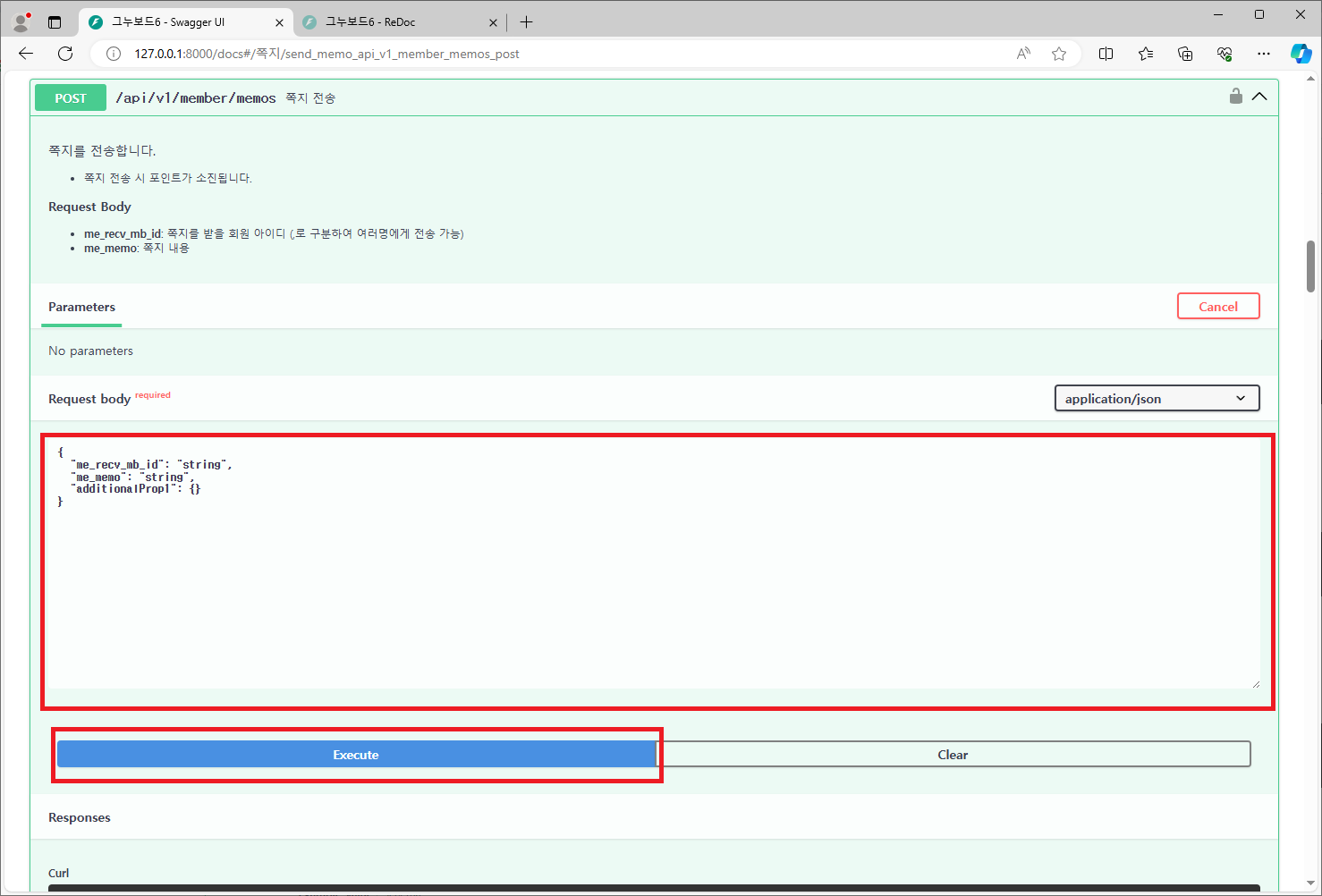Screen dimensions: 1322x896
Task: Open a new browser tab
Action: (x=527, y=22)
